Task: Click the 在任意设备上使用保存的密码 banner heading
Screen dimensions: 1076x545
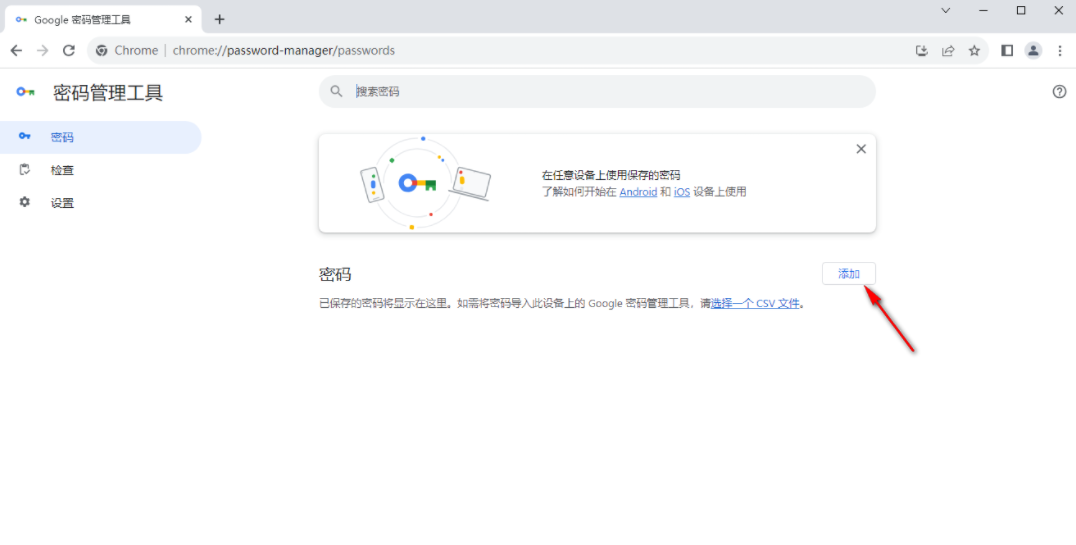Action: 611,176
